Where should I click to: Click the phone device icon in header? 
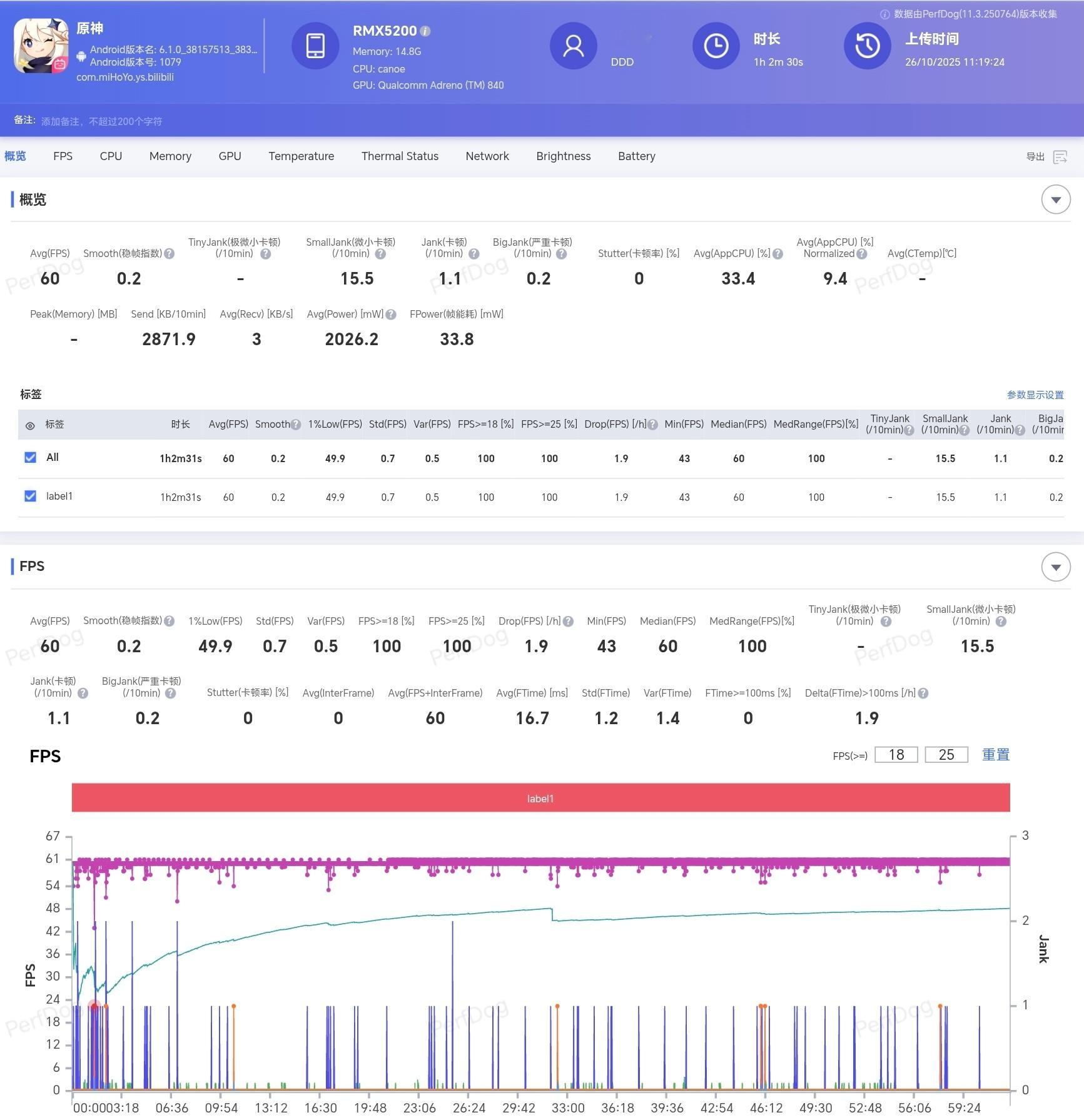(315, 46)
